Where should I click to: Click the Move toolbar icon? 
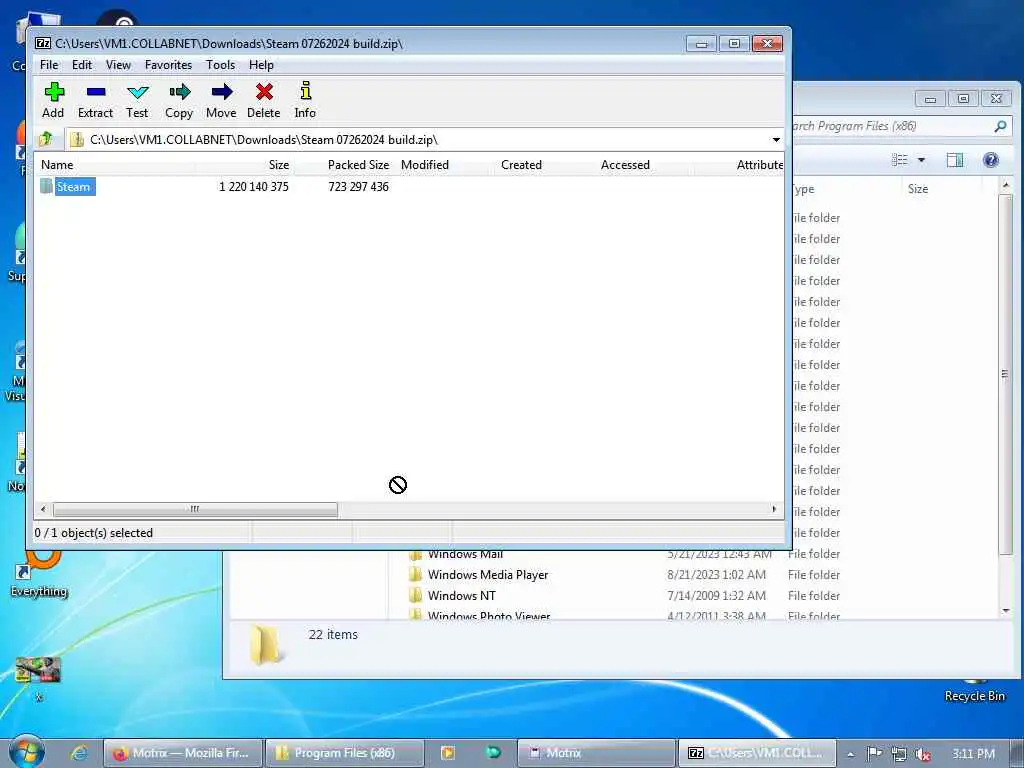(x=221, y=92)
